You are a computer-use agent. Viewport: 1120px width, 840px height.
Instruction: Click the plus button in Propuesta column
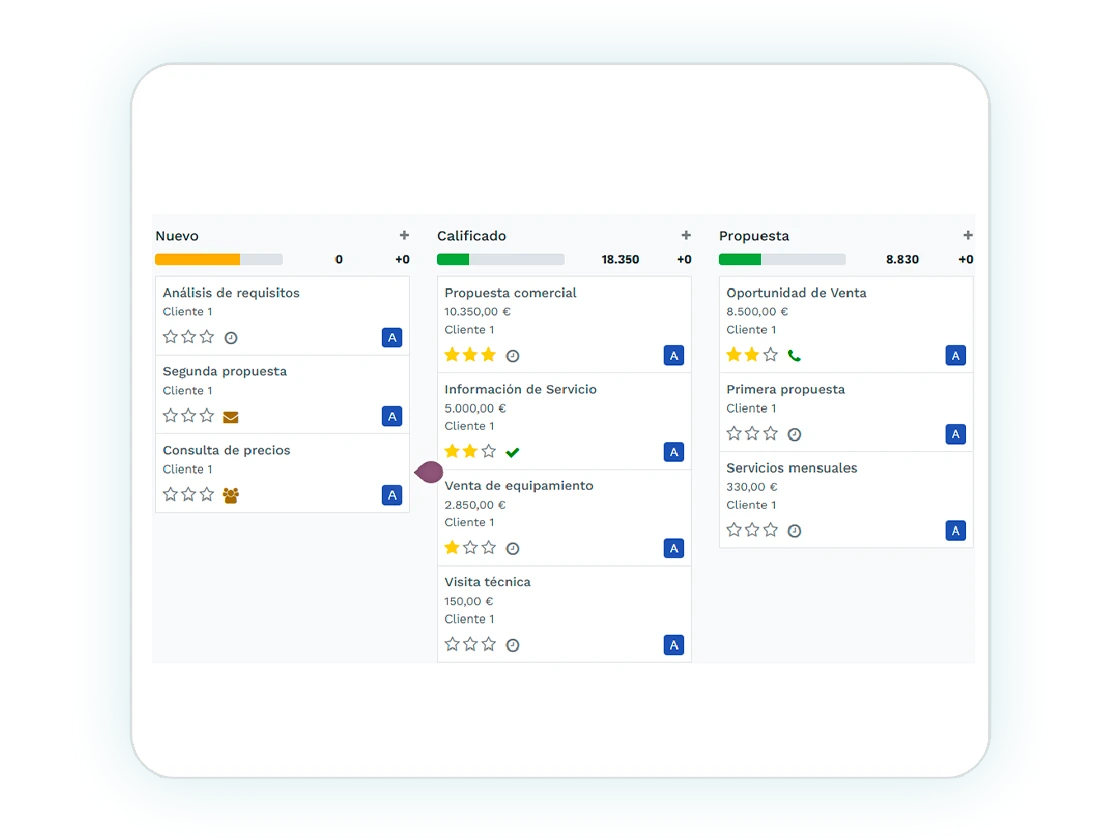point(967,236)
